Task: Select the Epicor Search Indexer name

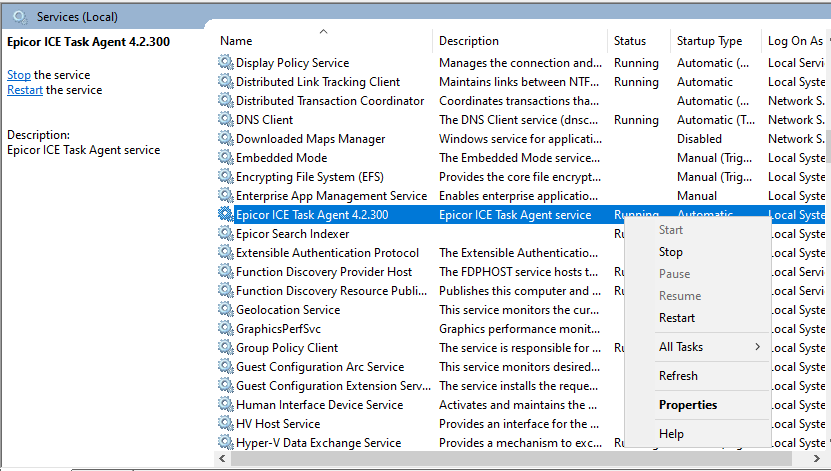Action: coord(293,234)
